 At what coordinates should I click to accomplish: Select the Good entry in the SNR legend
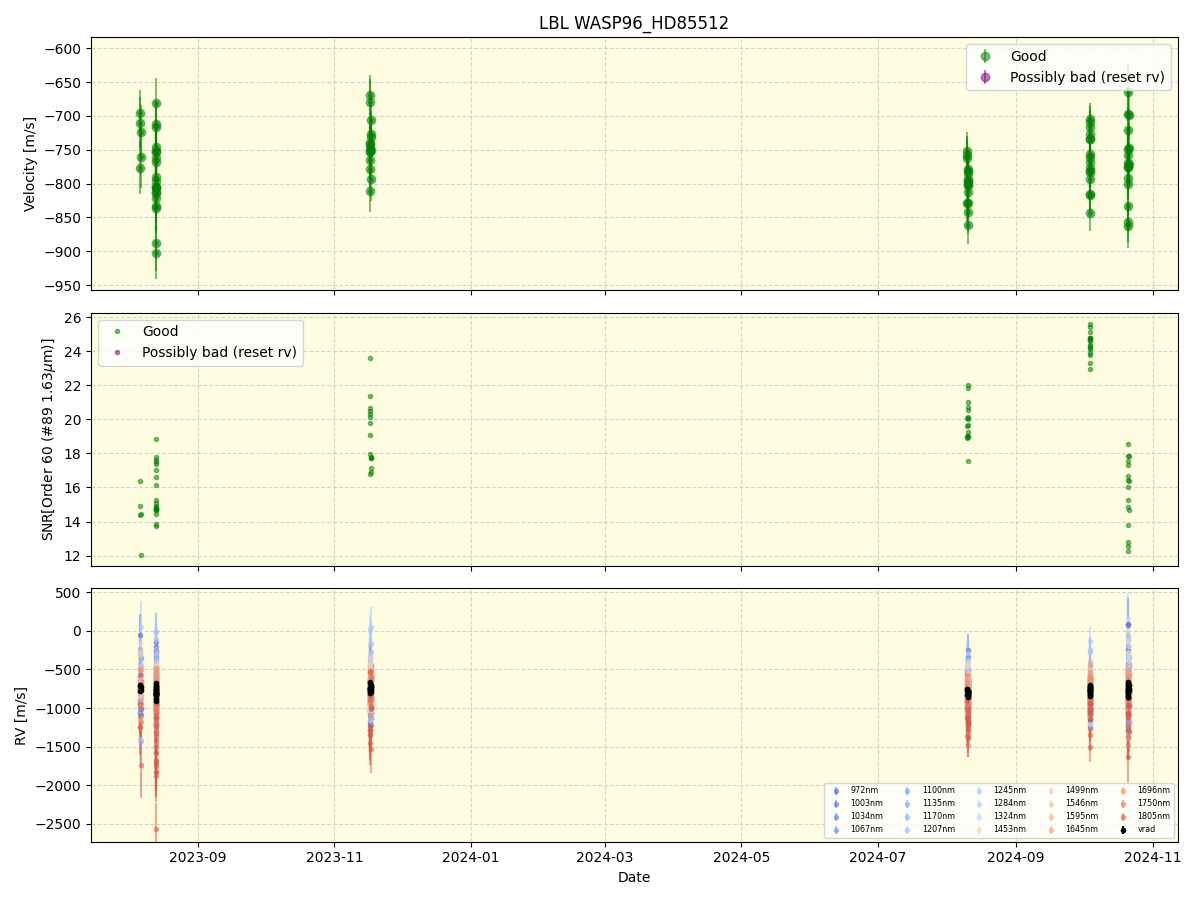pyautogui.click(x=160, y=332)
